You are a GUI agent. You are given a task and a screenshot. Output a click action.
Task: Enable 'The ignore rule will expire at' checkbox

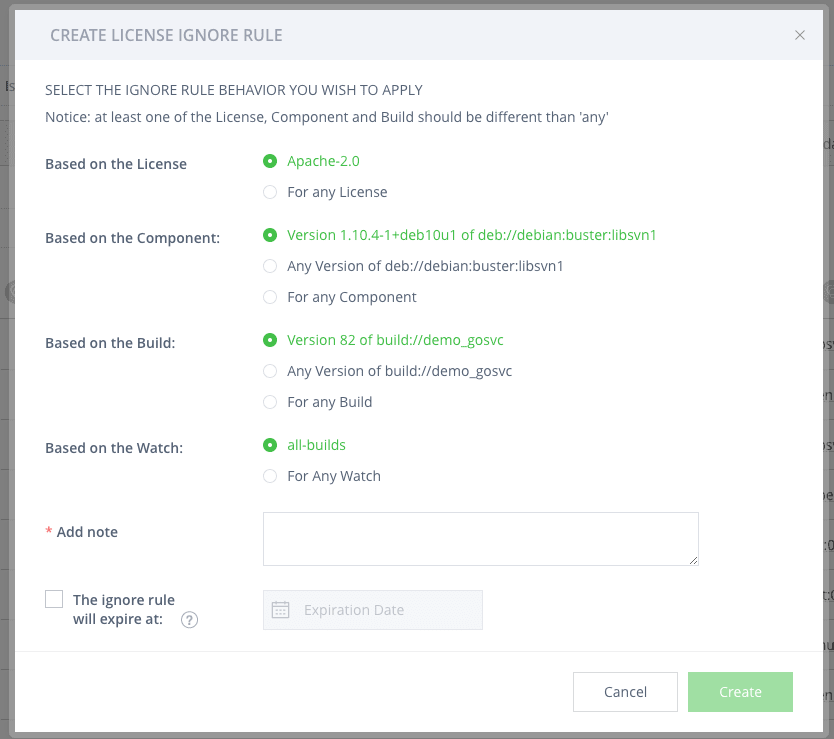point(55,598)
